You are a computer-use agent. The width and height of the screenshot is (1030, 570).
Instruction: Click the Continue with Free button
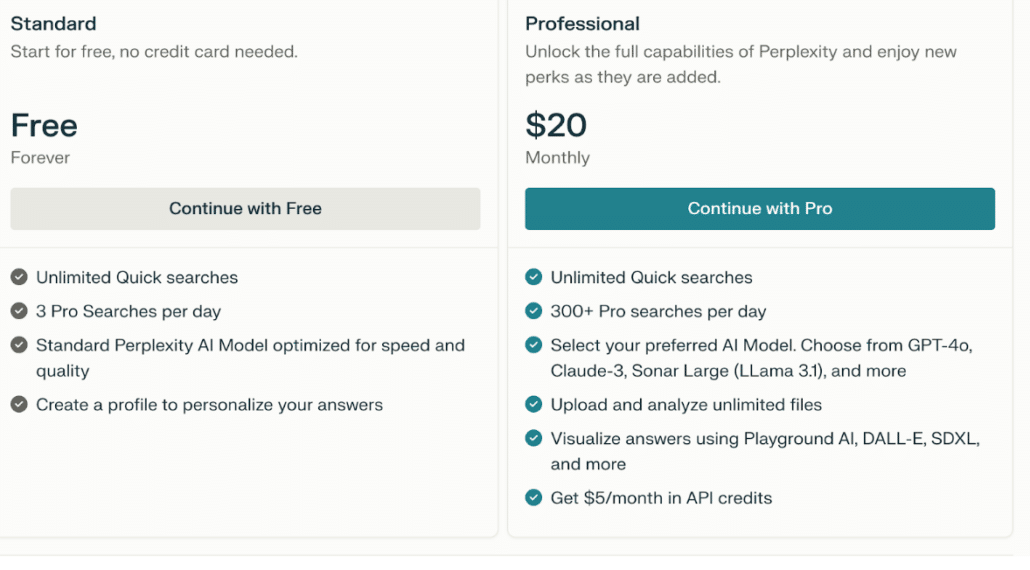click(245, 209)
